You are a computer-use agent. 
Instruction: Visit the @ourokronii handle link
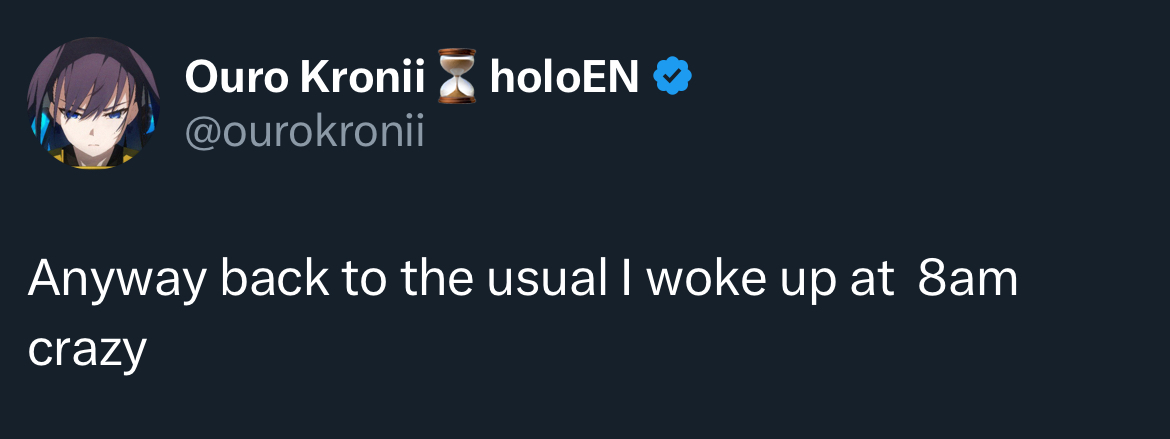pos(304,131)
